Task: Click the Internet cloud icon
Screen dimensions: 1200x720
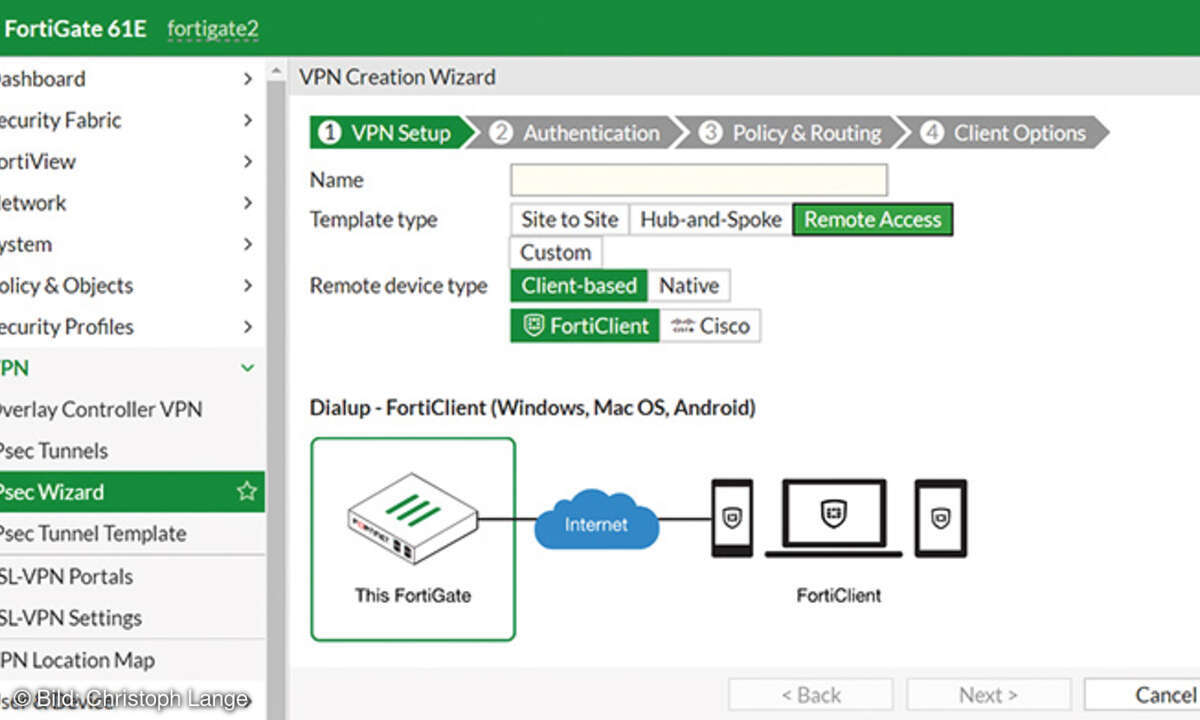Action: point(597,520)
